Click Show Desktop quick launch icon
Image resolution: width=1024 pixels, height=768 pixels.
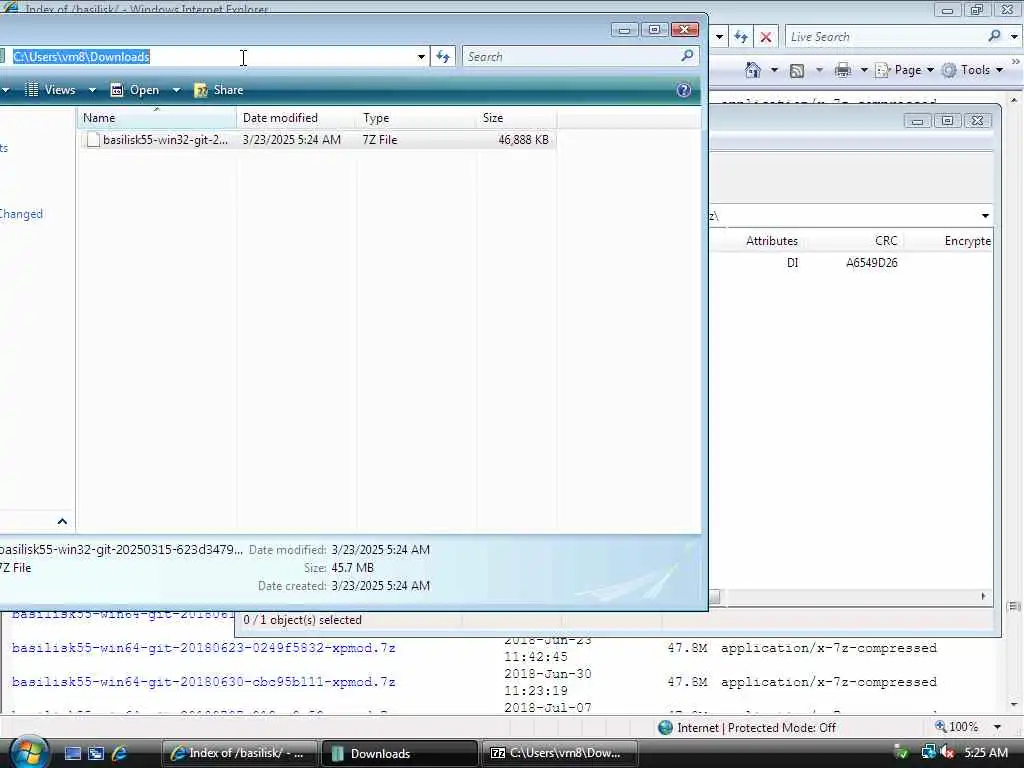click(72, 754)
